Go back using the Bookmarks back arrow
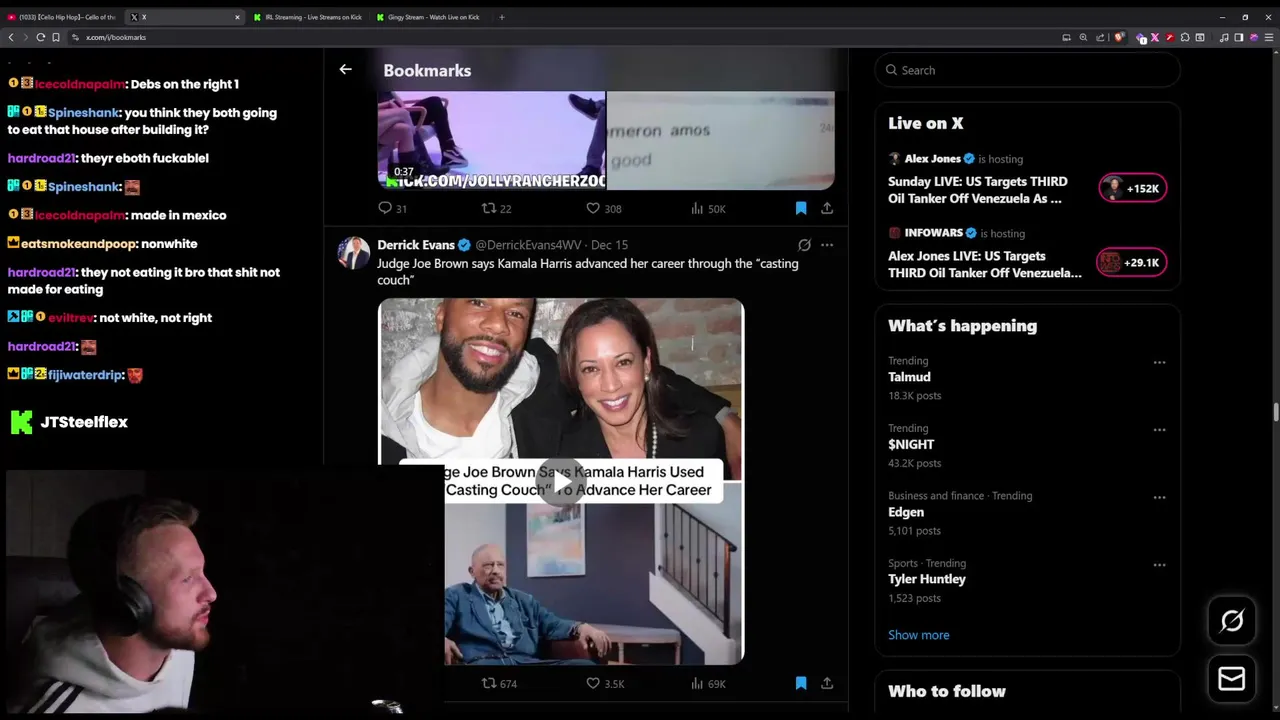The height and width of the screenshot is (720, 1280). click(345, 69)
